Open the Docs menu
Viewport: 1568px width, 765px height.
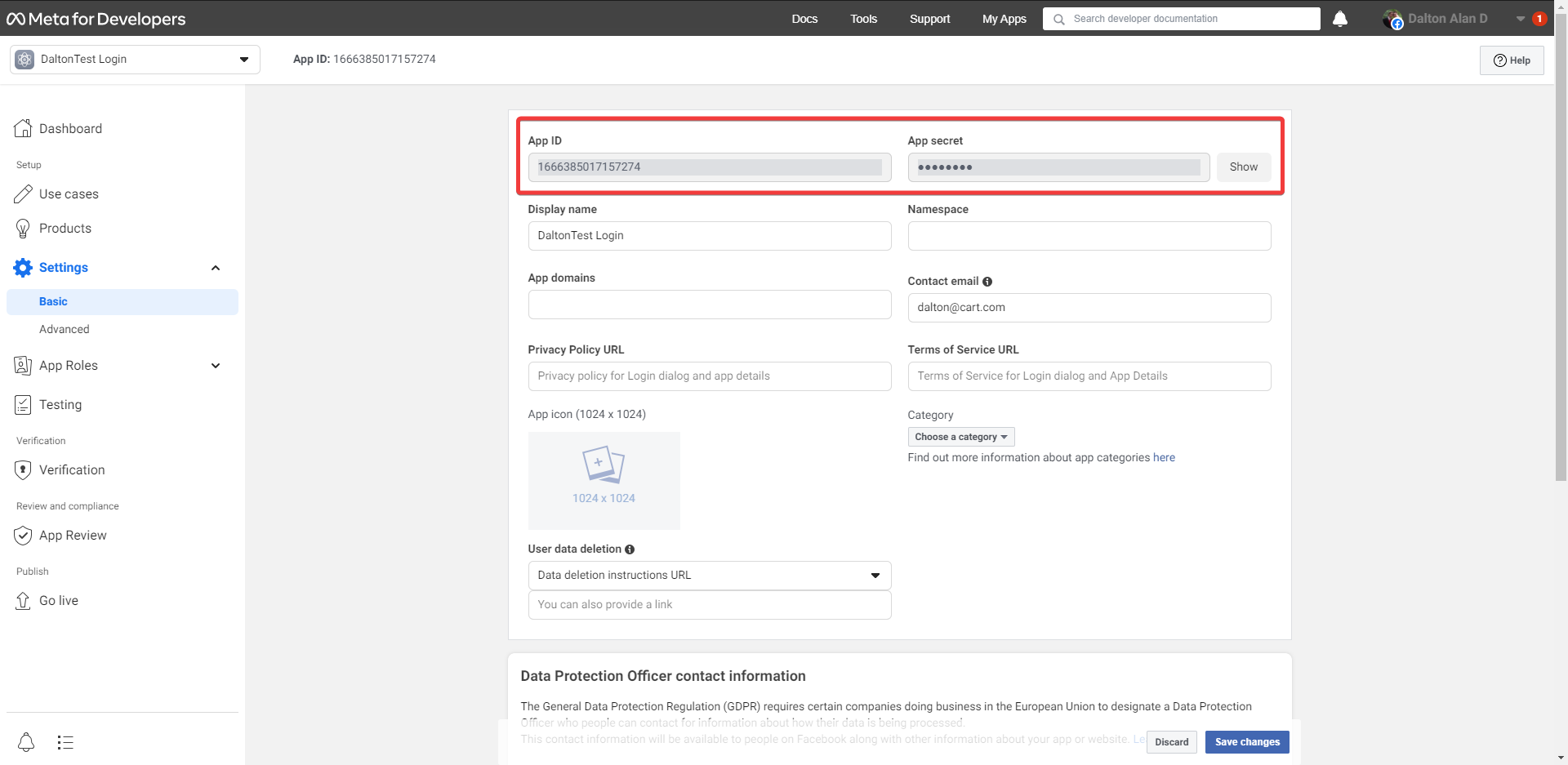pyautogui.click(x=804, y=19)
